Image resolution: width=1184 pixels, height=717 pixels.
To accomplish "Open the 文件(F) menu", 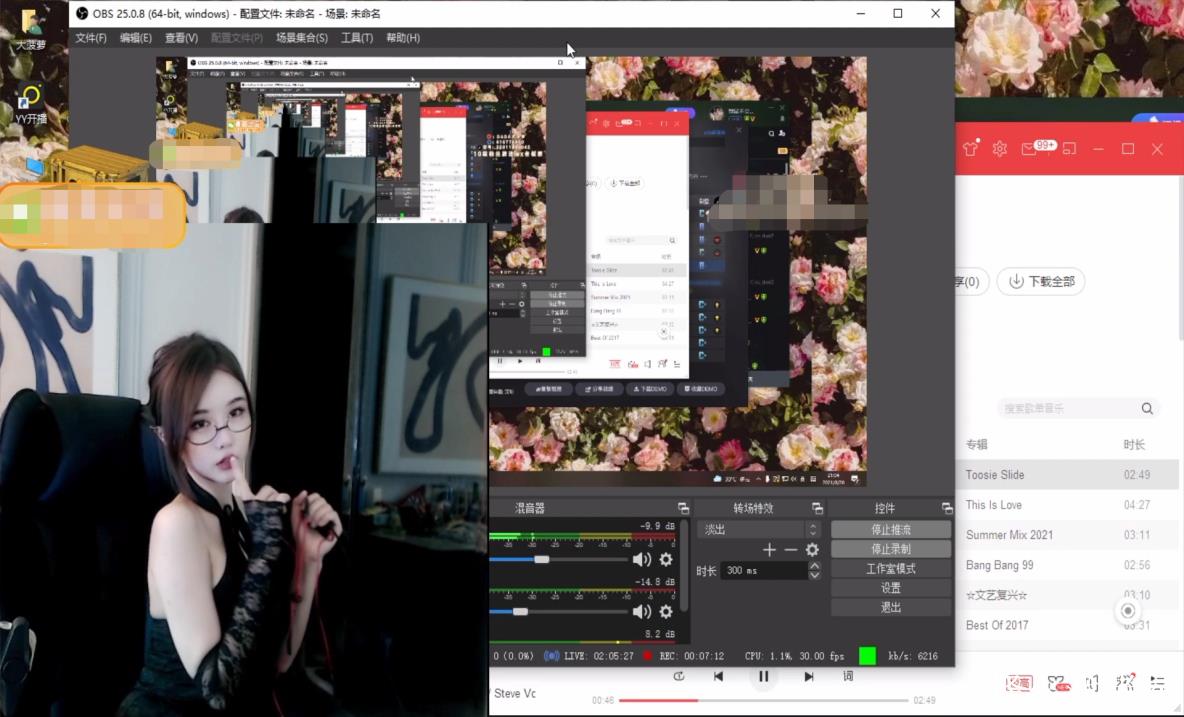I will (91, 38).
